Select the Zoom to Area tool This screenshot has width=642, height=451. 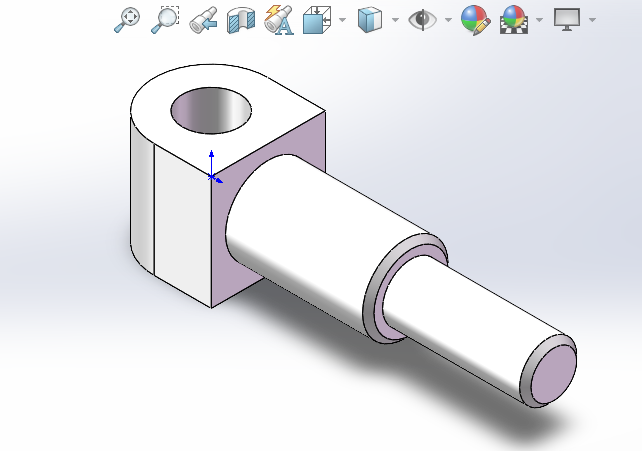[x=165, y=20]
